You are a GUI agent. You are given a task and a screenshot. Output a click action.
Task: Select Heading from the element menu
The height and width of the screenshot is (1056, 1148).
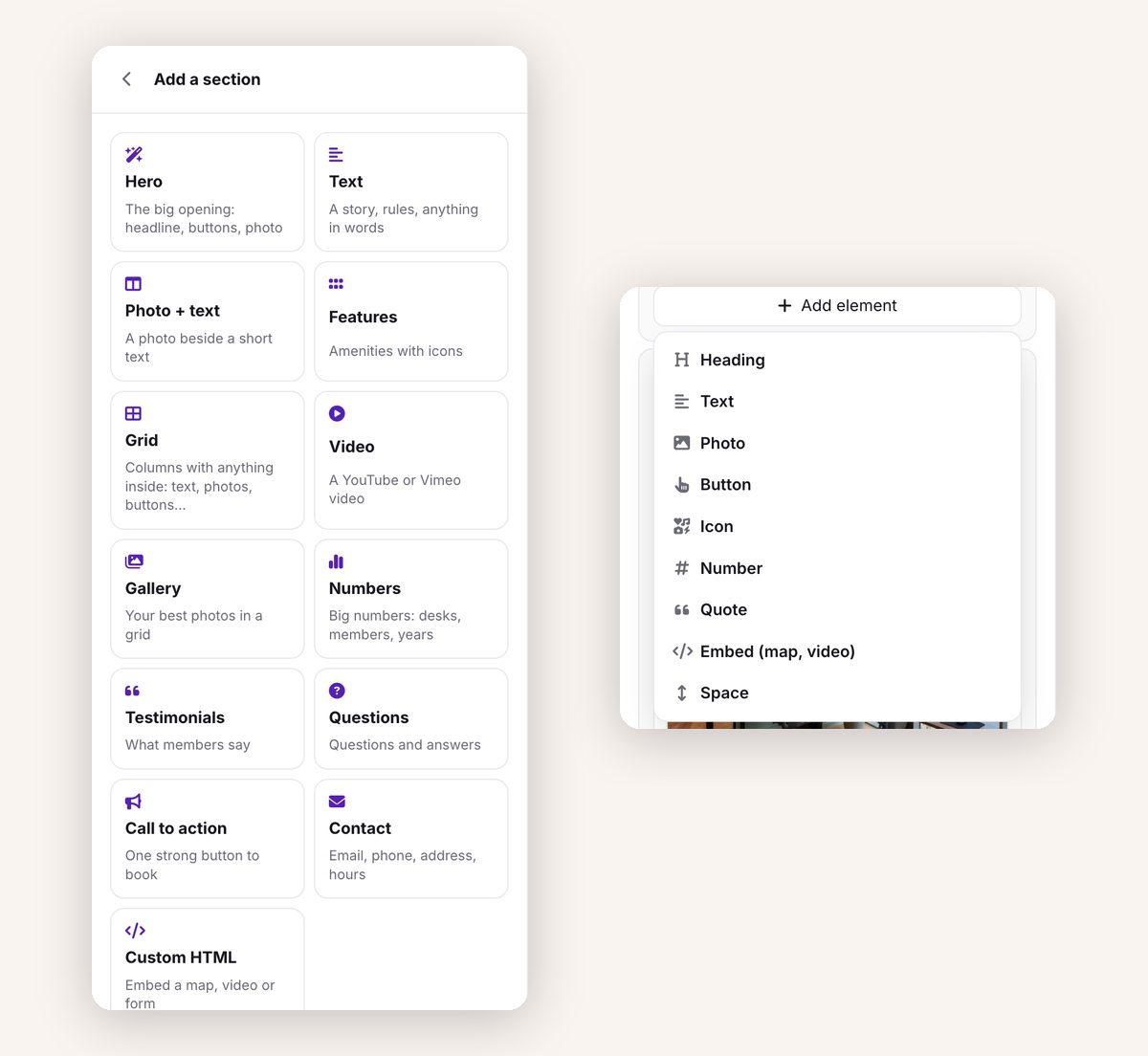837,360
